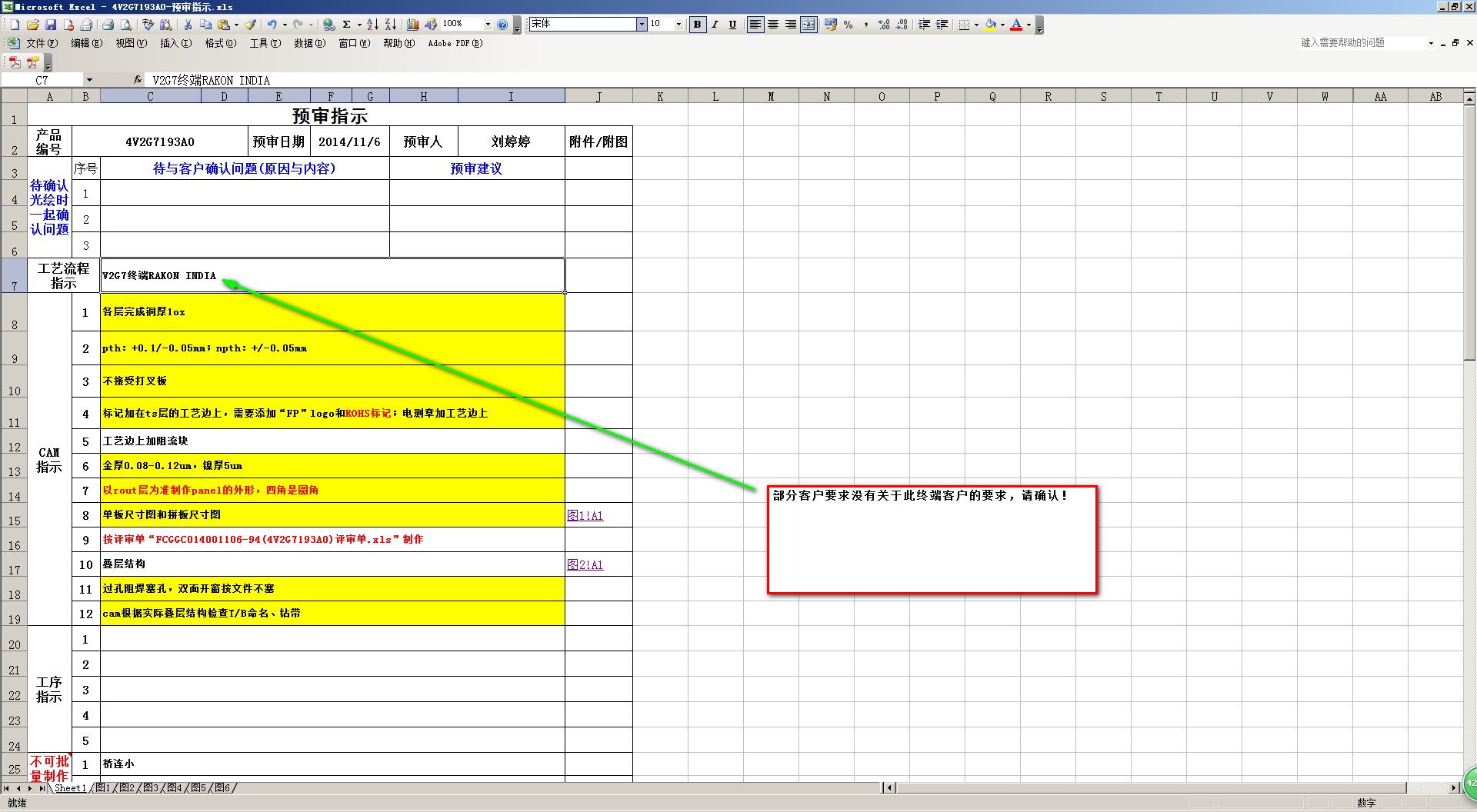Viewport: 1477px width, 812px height.
Task: Open the undo history dropdown arrow
Action: pyautogui.click(x=285, y=25)
